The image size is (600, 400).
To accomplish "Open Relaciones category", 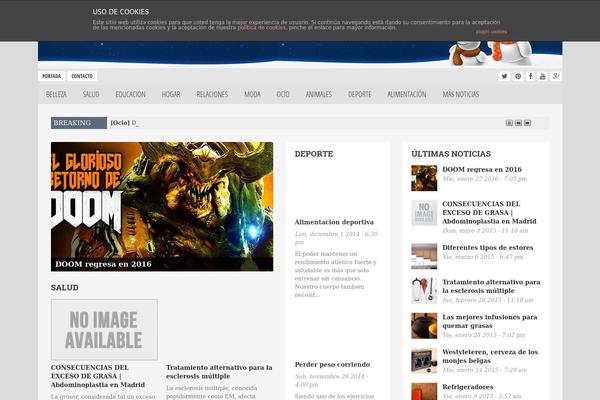I will click(x=212, y=94).
